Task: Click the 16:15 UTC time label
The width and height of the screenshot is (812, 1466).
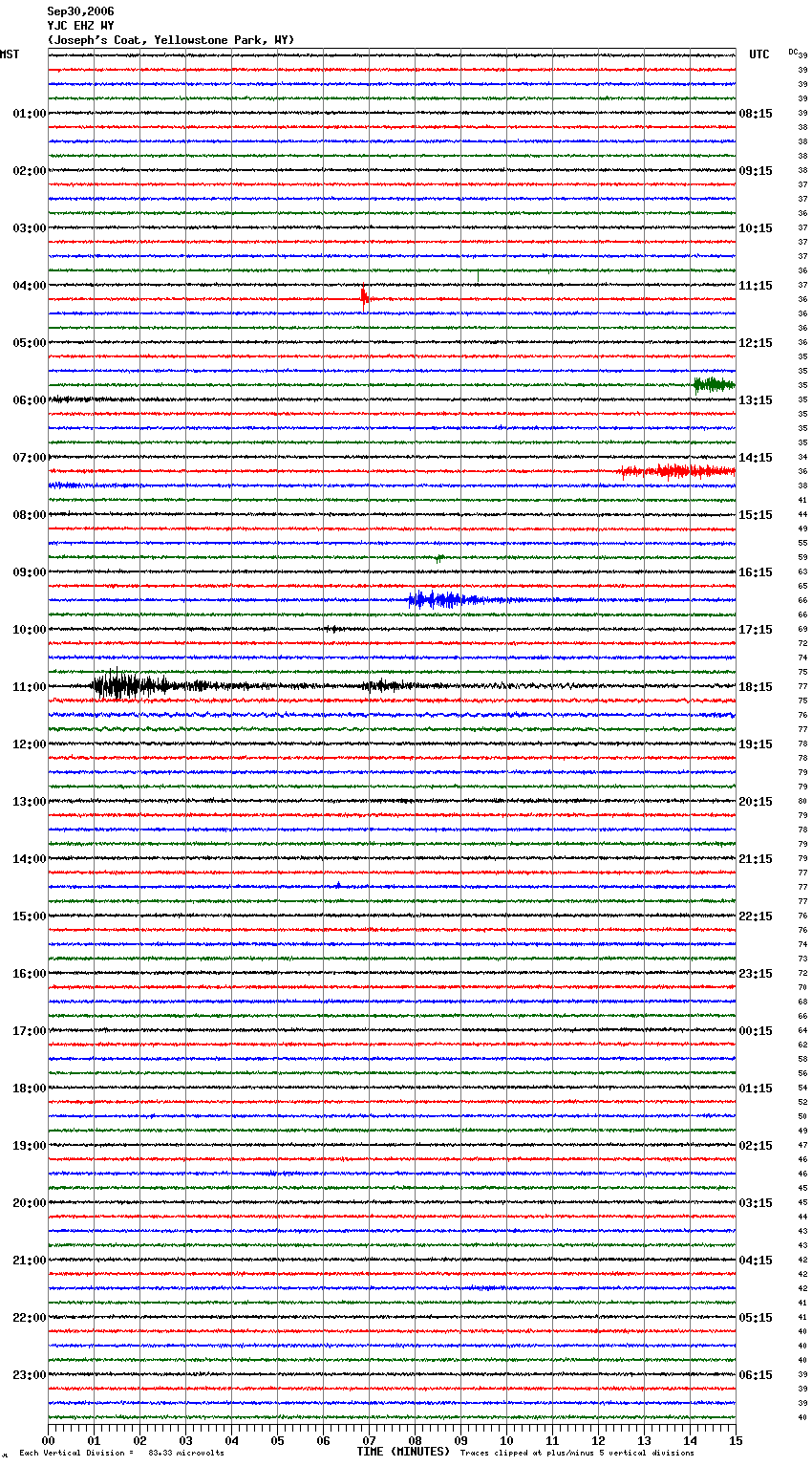Action: [756, 572]
